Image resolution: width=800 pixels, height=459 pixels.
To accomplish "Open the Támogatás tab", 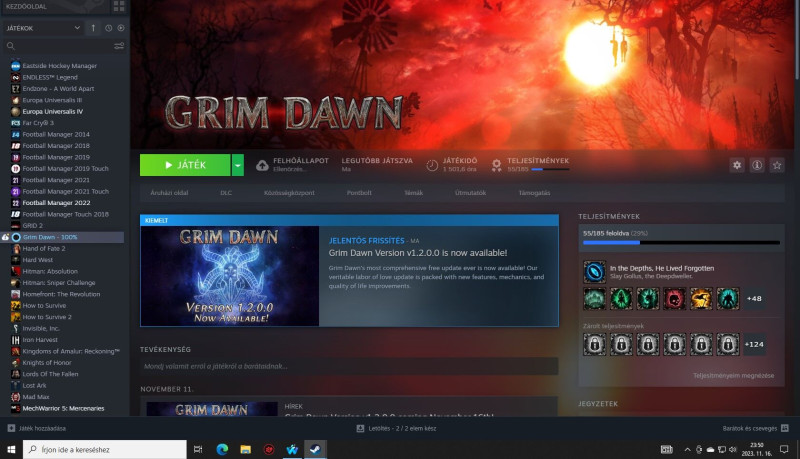I will (534, 193).
